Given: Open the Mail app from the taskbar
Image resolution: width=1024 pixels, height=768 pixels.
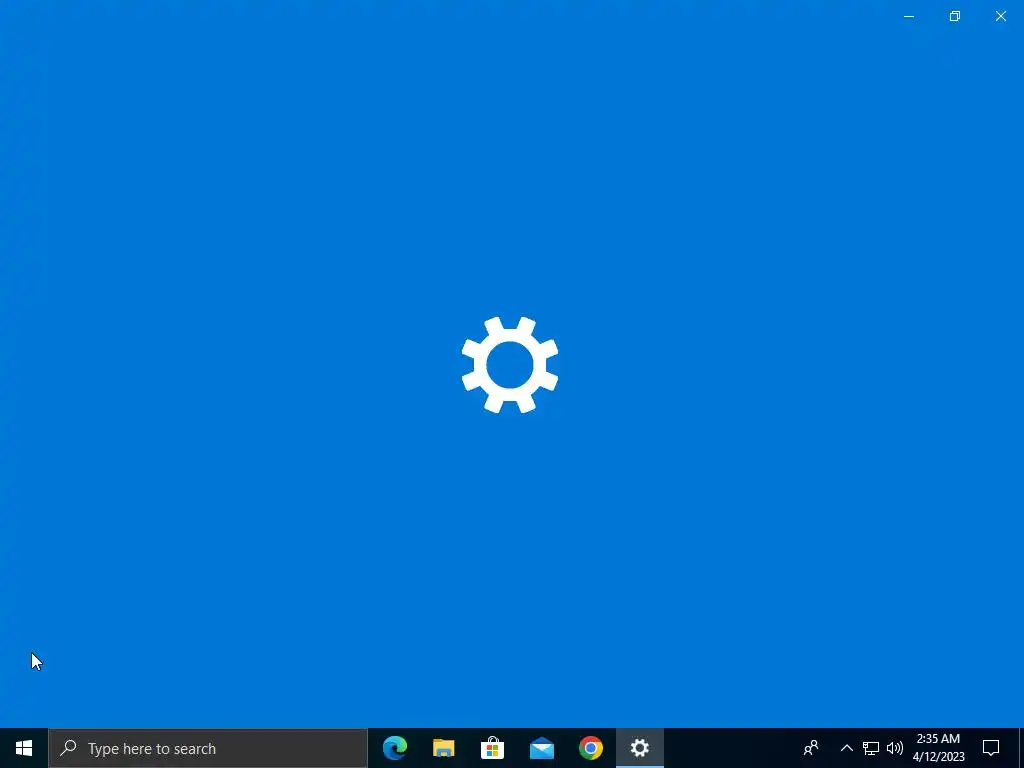Looking at the screenshot, I should pyautogui.click(x=541, y=748).
